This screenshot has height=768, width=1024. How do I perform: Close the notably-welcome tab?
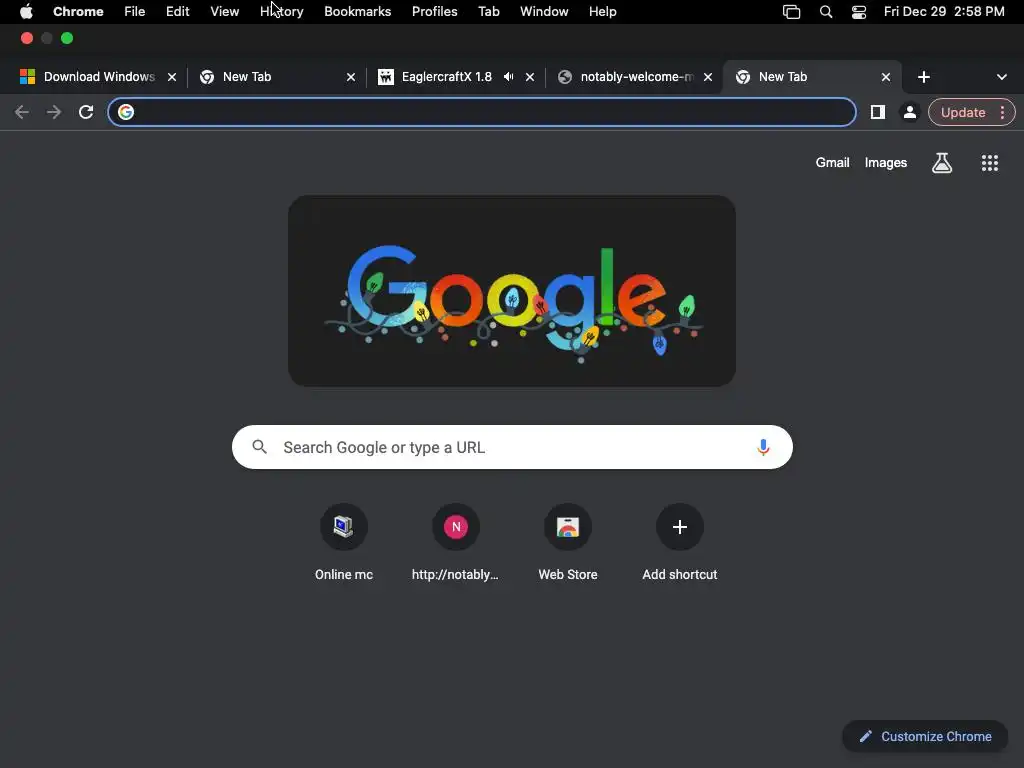[707, 77]
